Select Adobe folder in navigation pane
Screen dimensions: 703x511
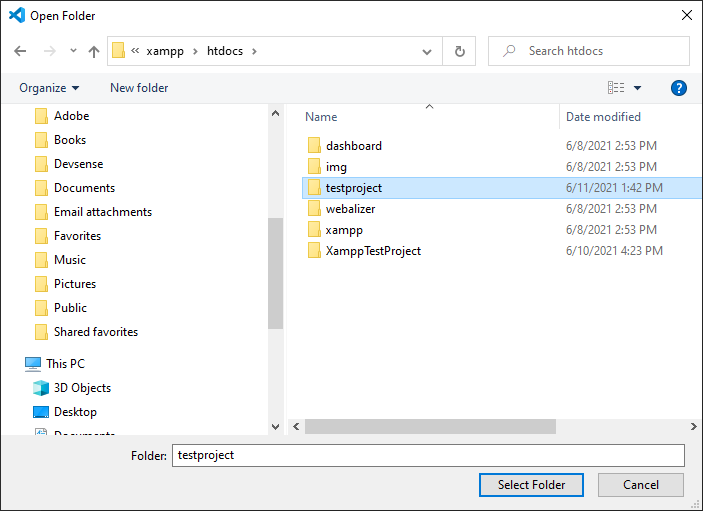pyautogui.click(x=71, y=116)
